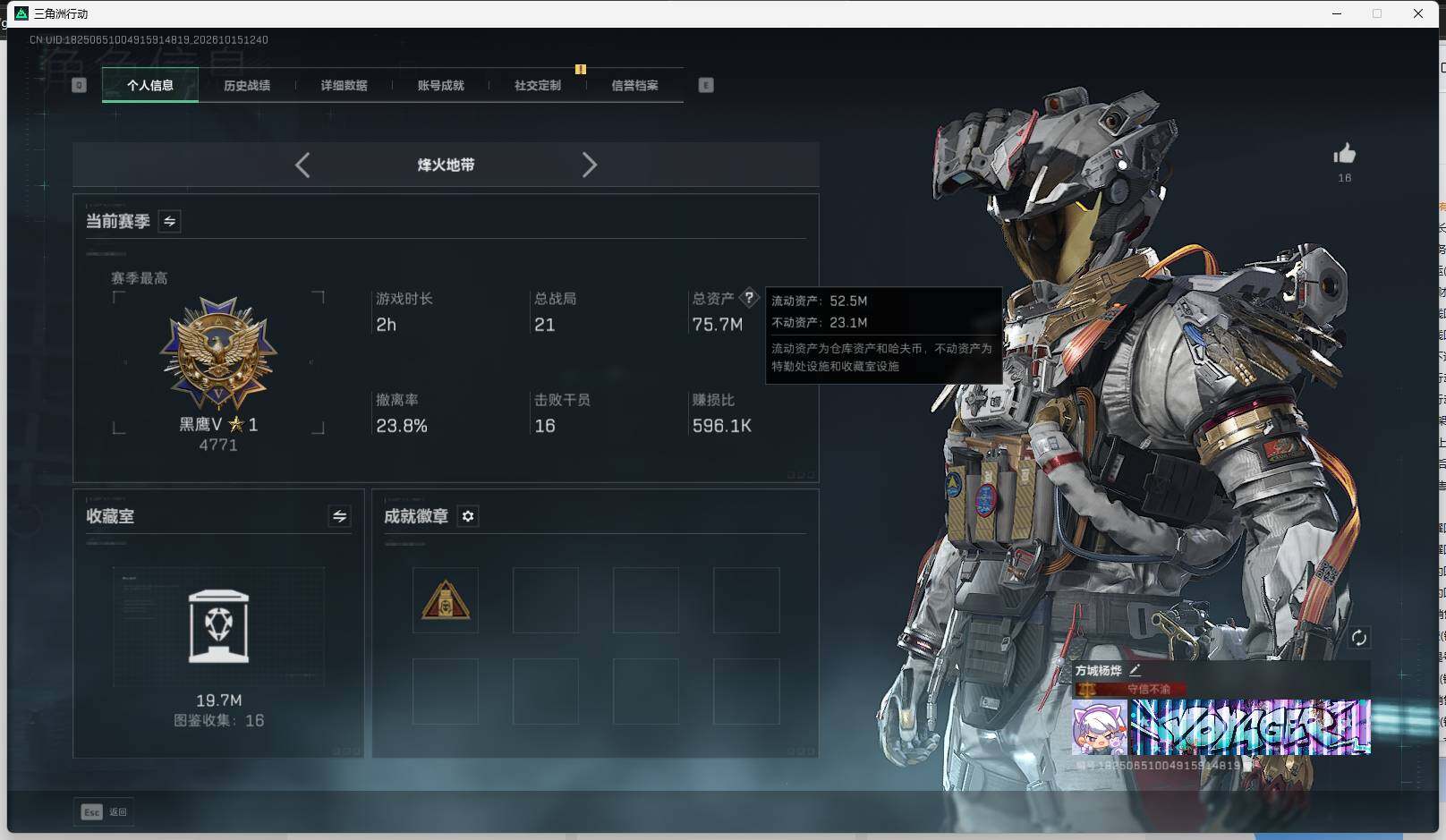This screenshot has width=1446, height=840.
Task: Toggle the 当前赛季 season swap icon
Action: point(169,221)
